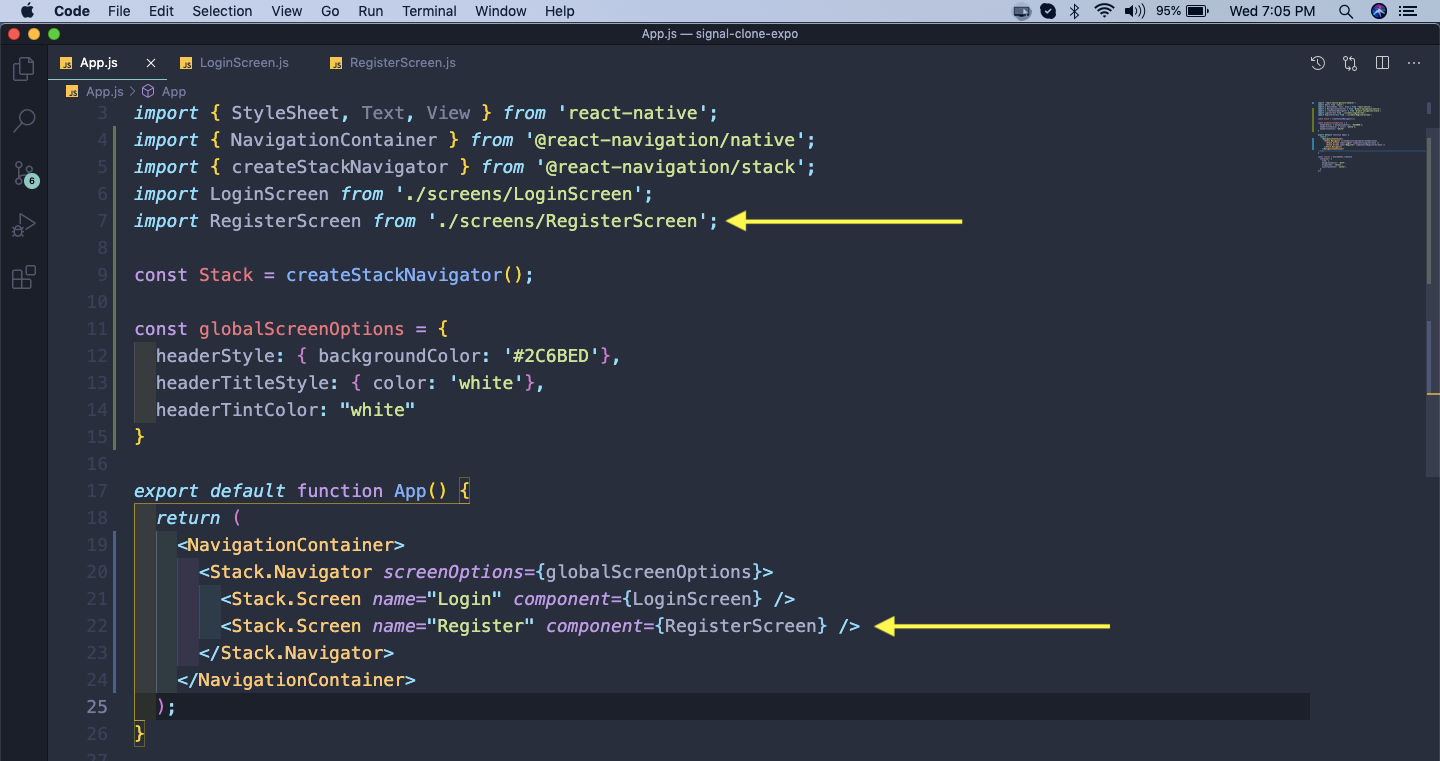Open the Terminal menu
The image size is (1440, 761).
429,11
